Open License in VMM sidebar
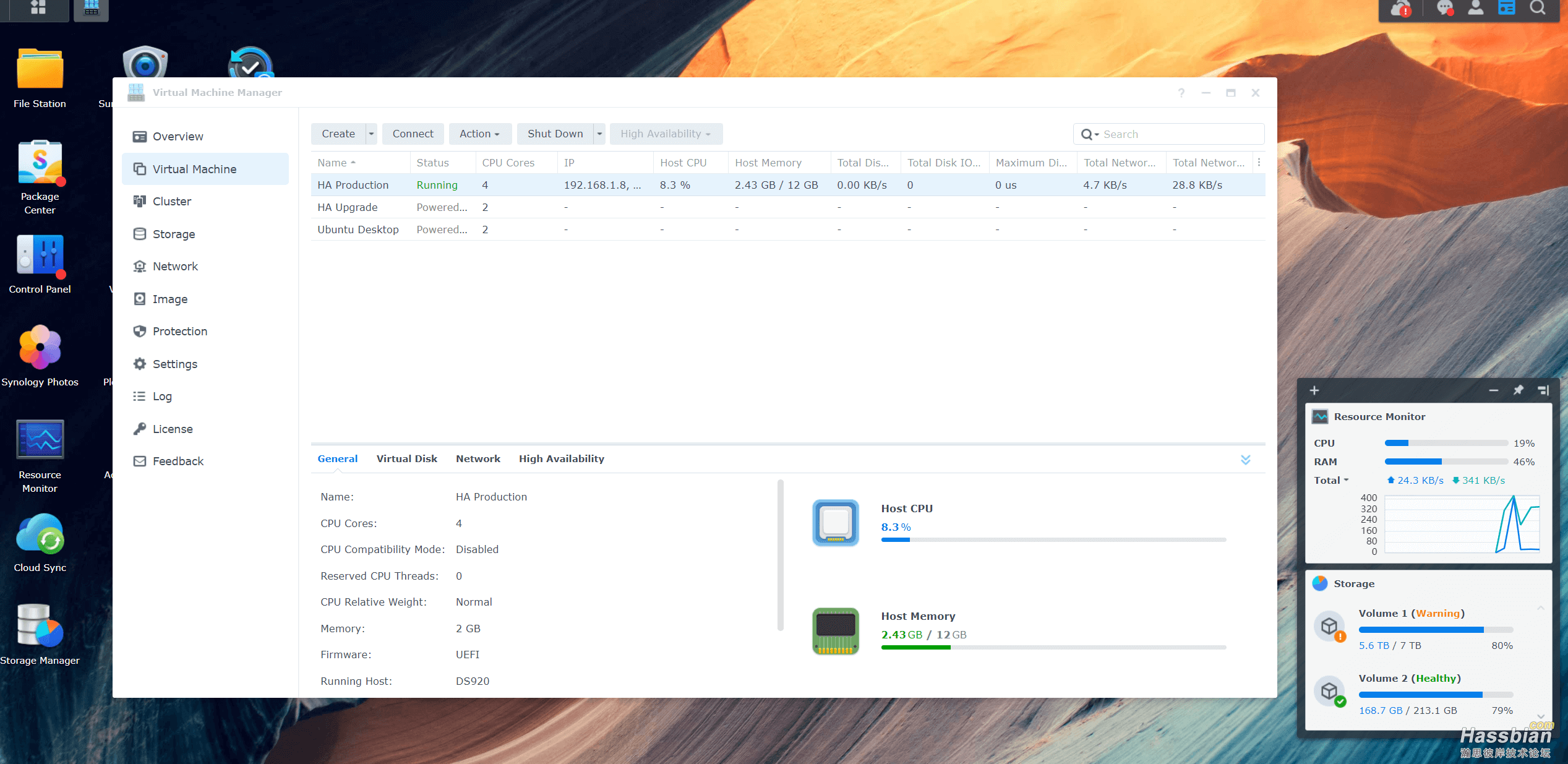The width and height of the screenshot is (1568, 764). (205, 429)
